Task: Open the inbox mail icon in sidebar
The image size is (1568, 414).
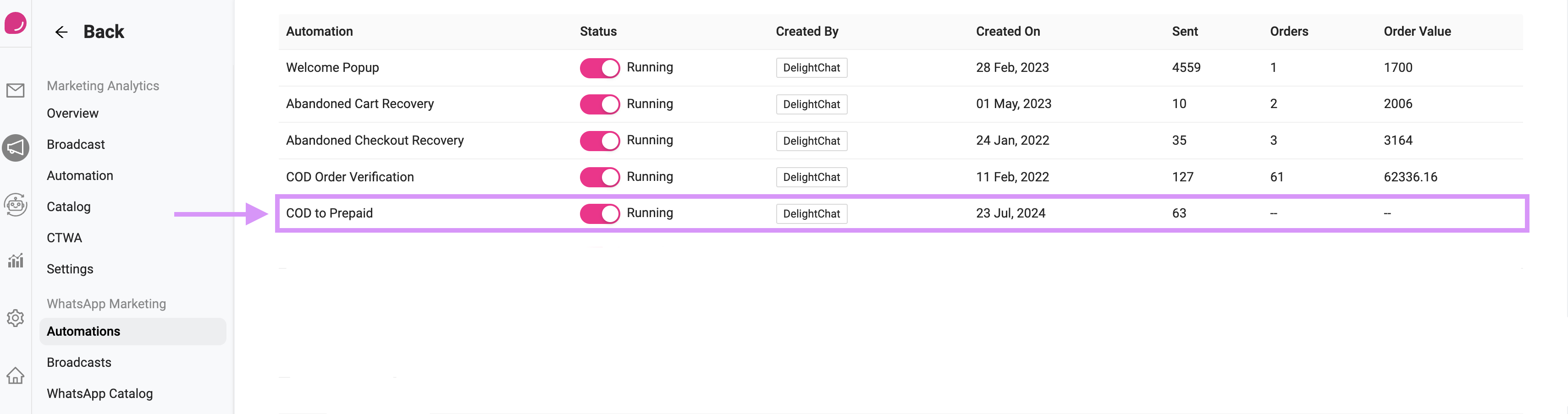Action: 15,91
